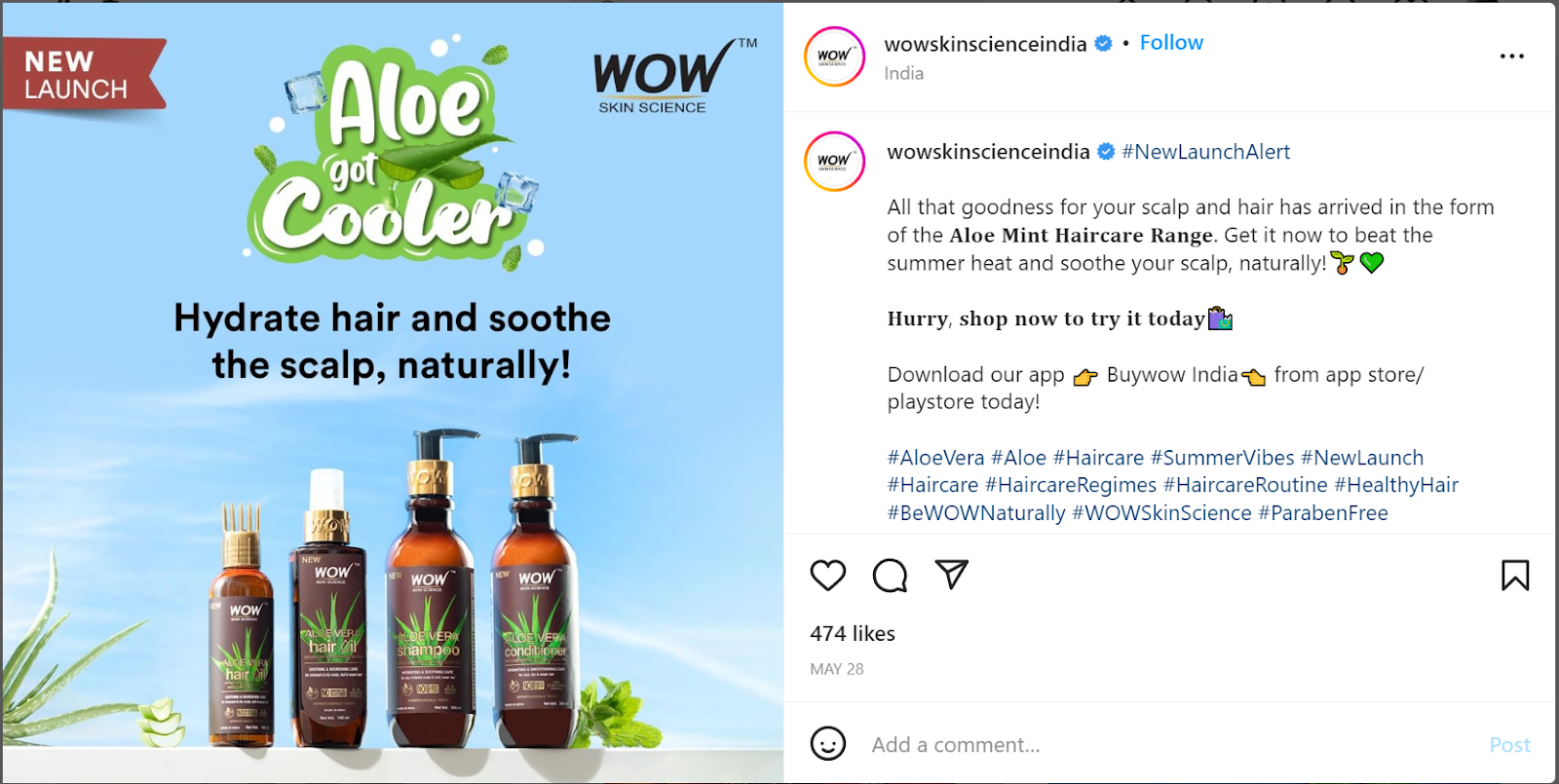Like the post with the heart icon
1559x784 pixels.
pyautogui.click(x=827, y=576)
